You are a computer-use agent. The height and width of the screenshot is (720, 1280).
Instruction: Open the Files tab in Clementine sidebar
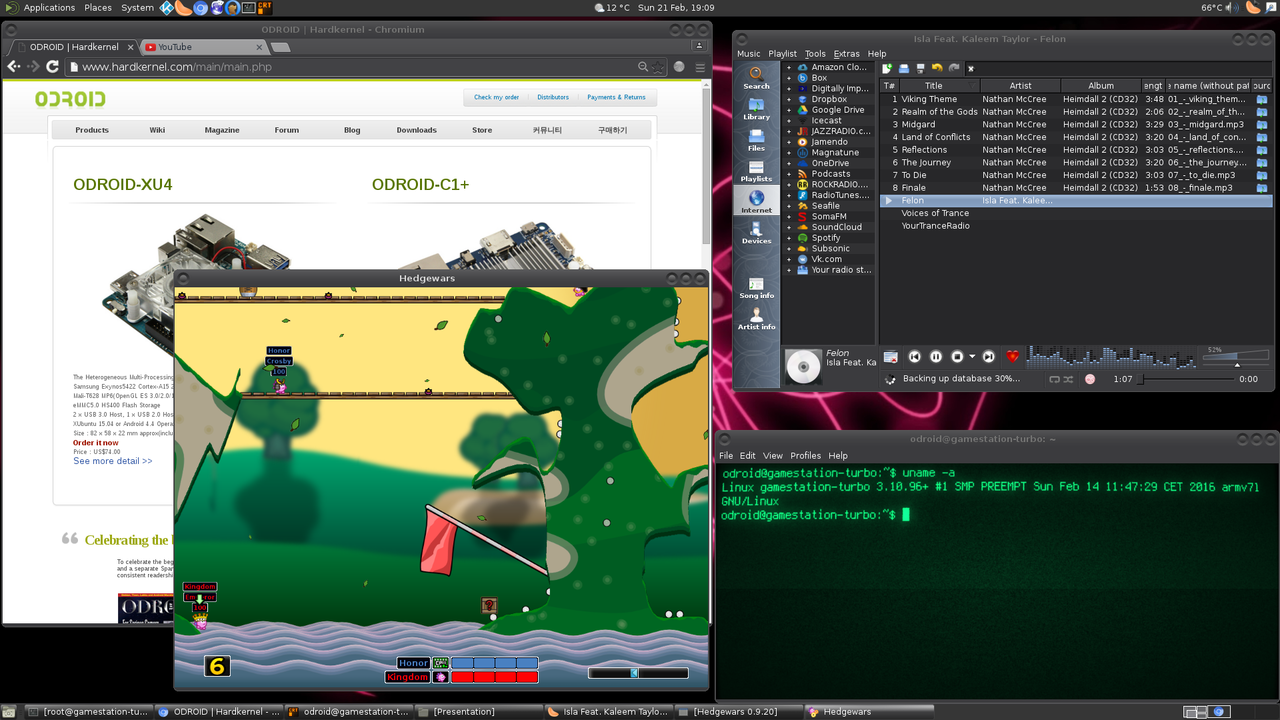(756, 140)
